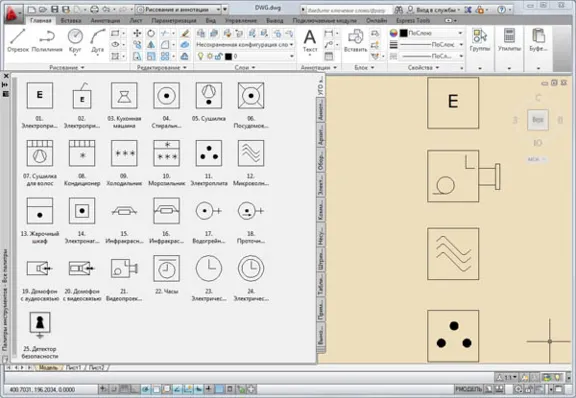Screen dimensions: 576x398
Task: Expand the Свойства panel
Action: point(424,68)
